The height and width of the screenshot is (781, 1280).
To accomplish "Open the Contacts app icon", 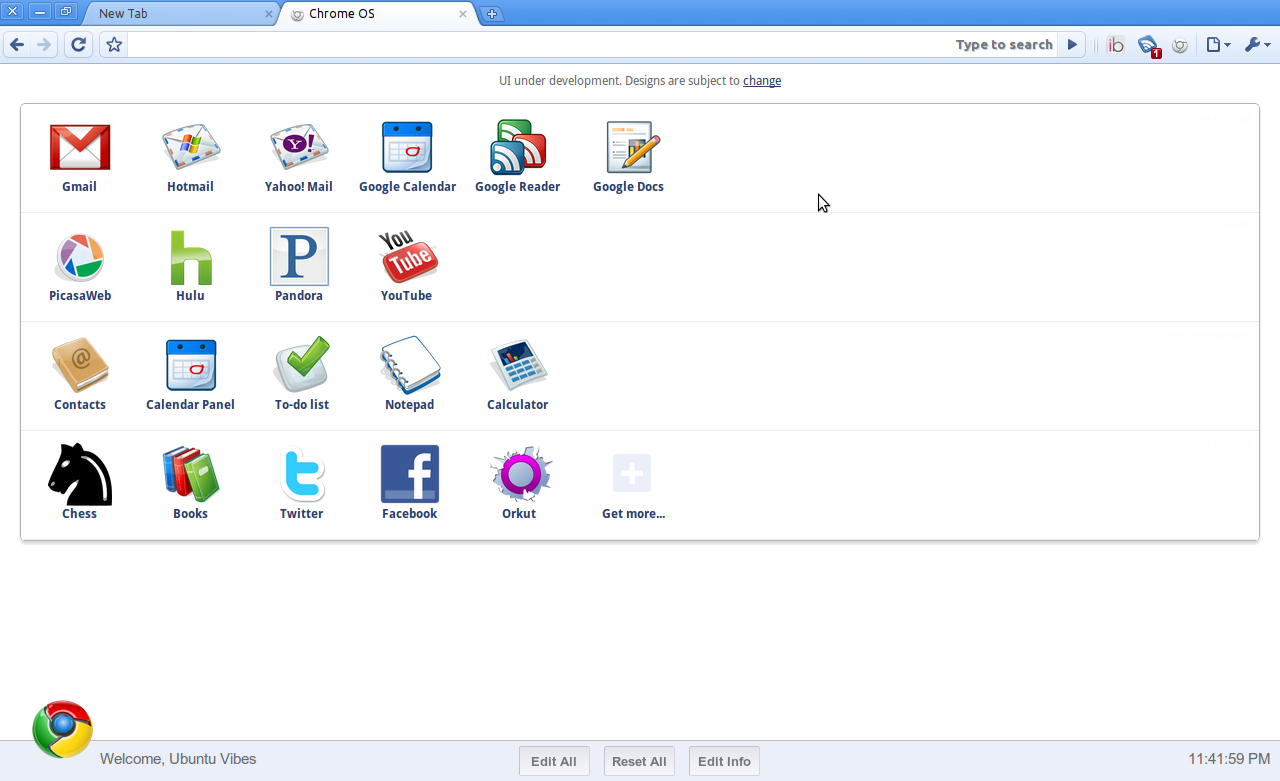I will click(x=80, y=365).
